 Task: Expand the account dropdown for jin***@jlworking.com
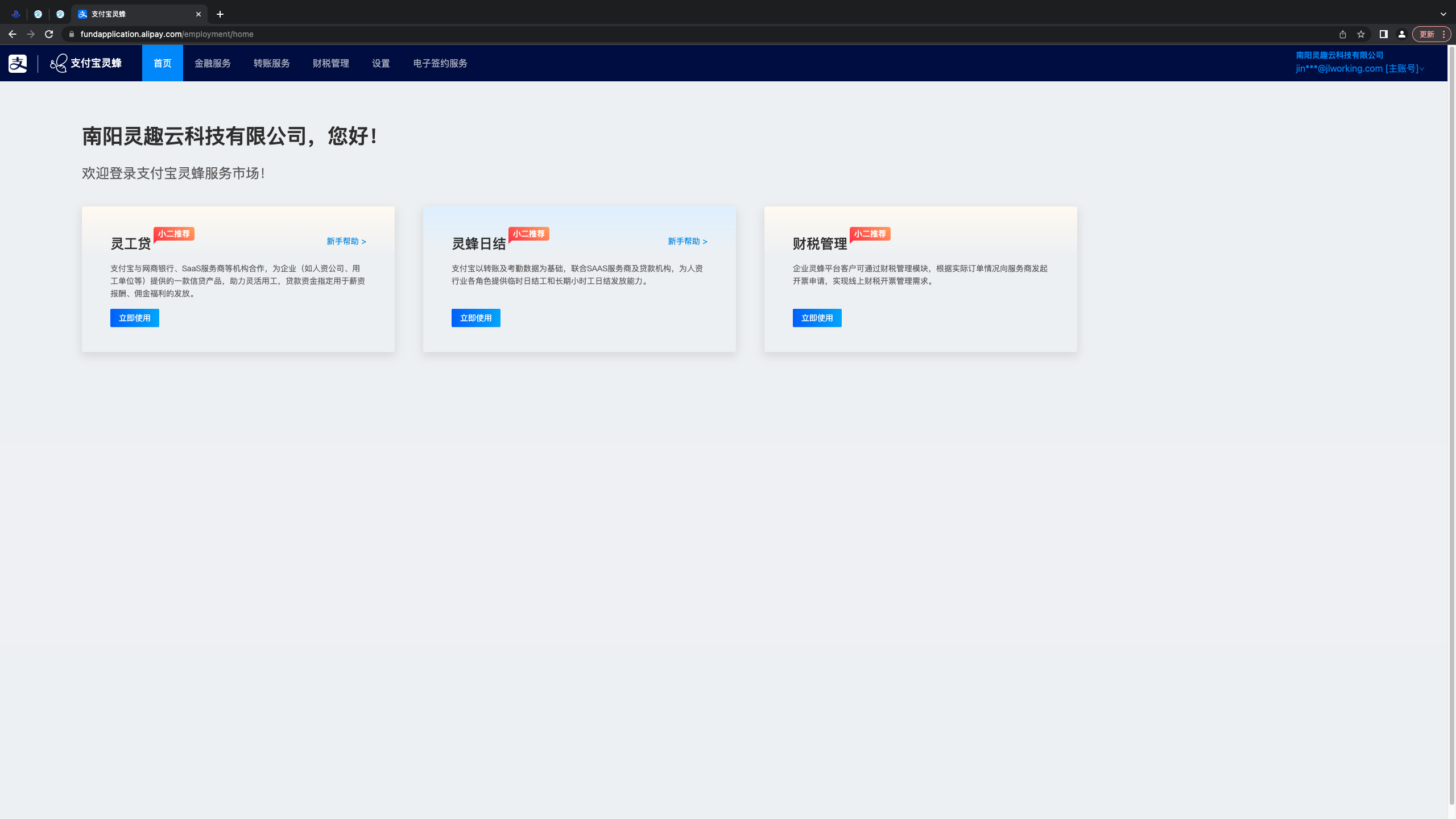(1360, 68)
